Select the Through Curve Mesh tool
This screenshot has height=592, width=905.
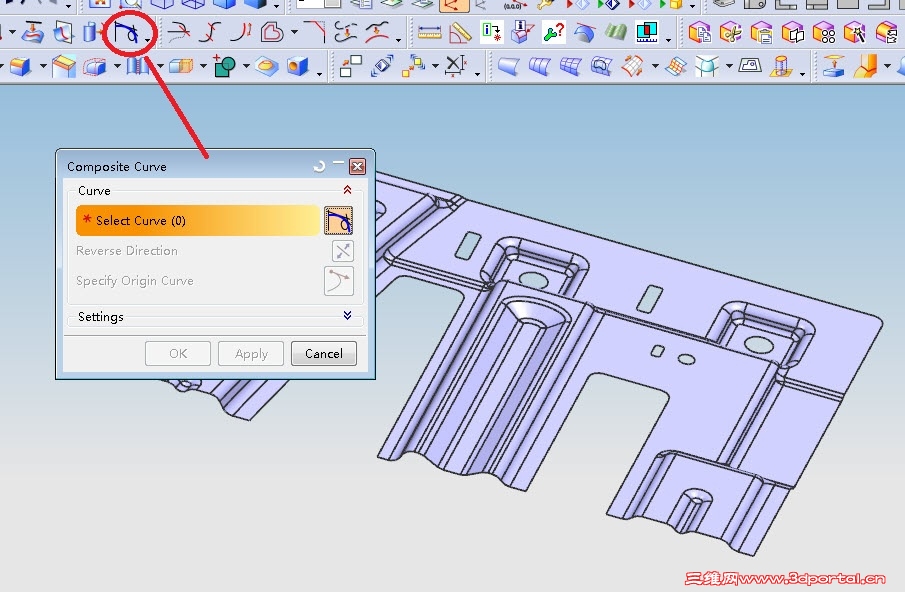[570, 66]
